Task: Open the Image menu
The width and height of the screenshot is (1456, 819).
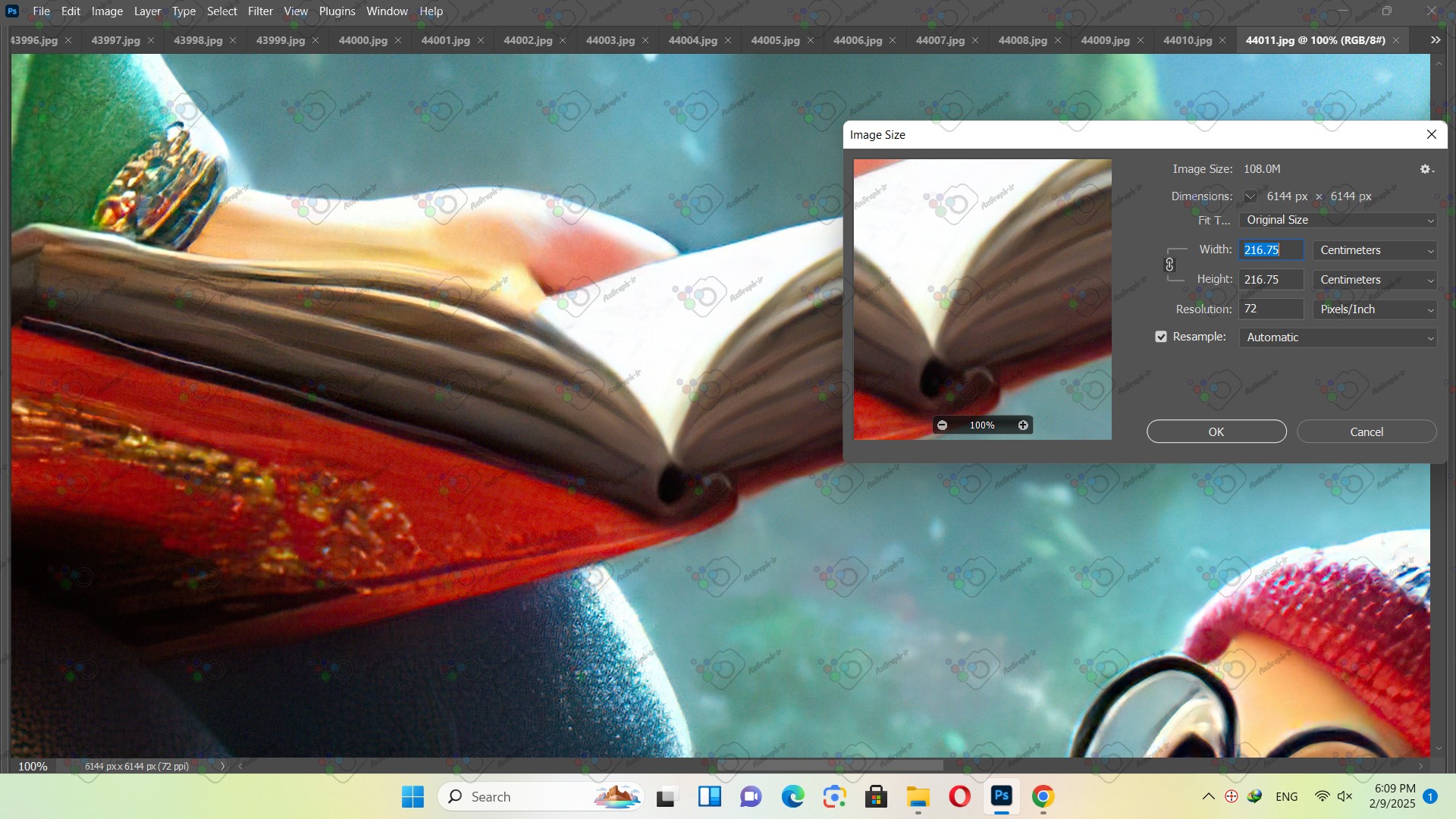Action: click(x=107, y=11)
